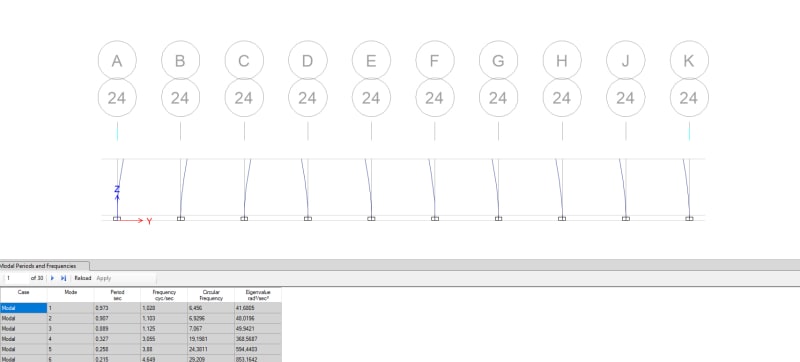Click the Circular Frequency column header
Screen dimensions: 800x362
click(x=211, y=295)
